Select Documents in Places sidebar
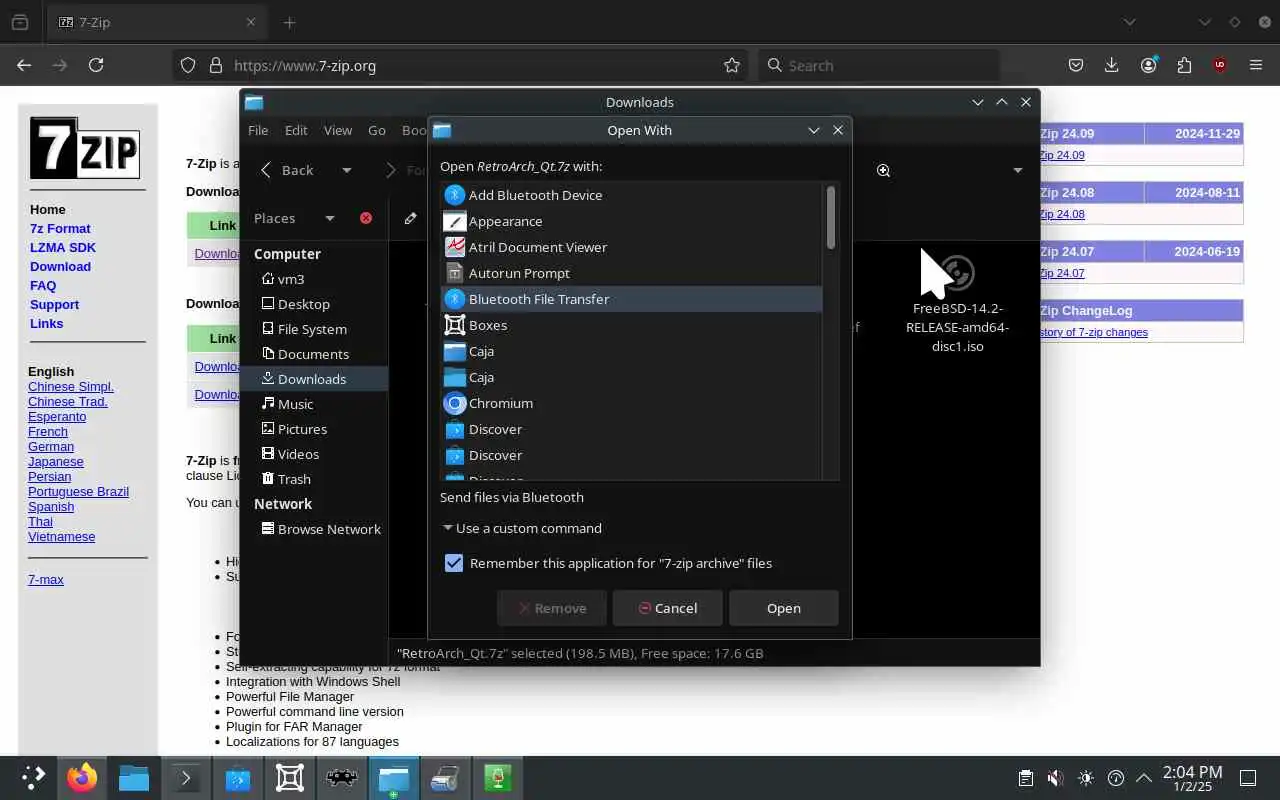The image size is (1280, 800). 314,354
